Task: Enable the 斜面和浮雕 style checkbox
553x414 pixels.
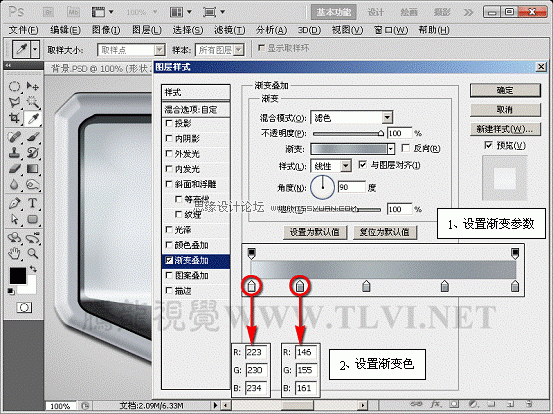Action: click(x=169, y=184)
